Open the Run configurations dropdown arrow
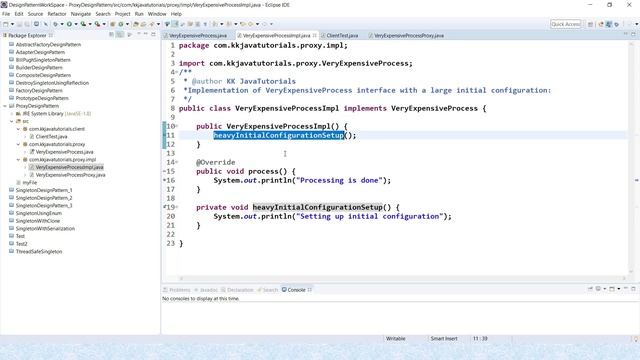The width and height of the screenshot is (640, 360). (76, 24)
